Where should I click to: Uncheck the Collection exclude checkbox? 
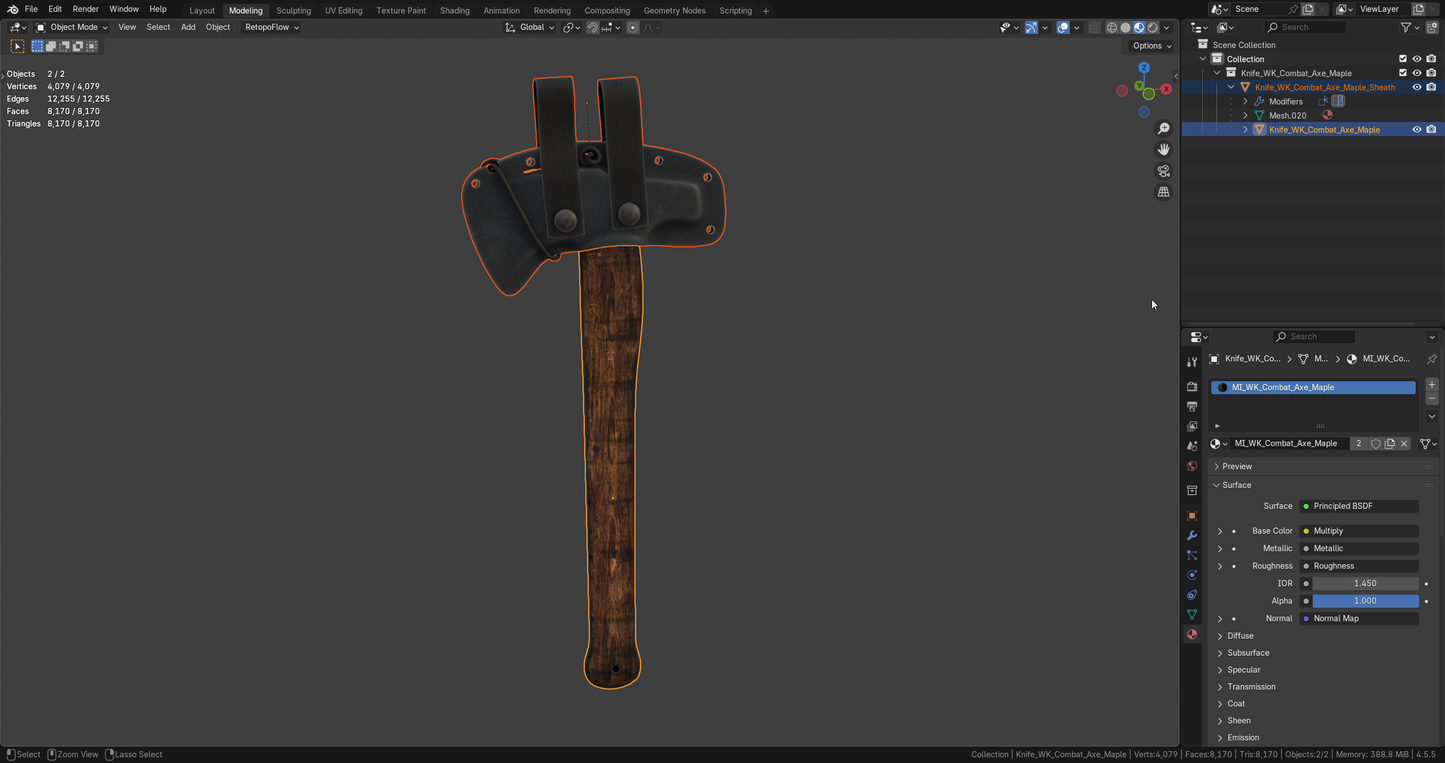[1402, 59]
